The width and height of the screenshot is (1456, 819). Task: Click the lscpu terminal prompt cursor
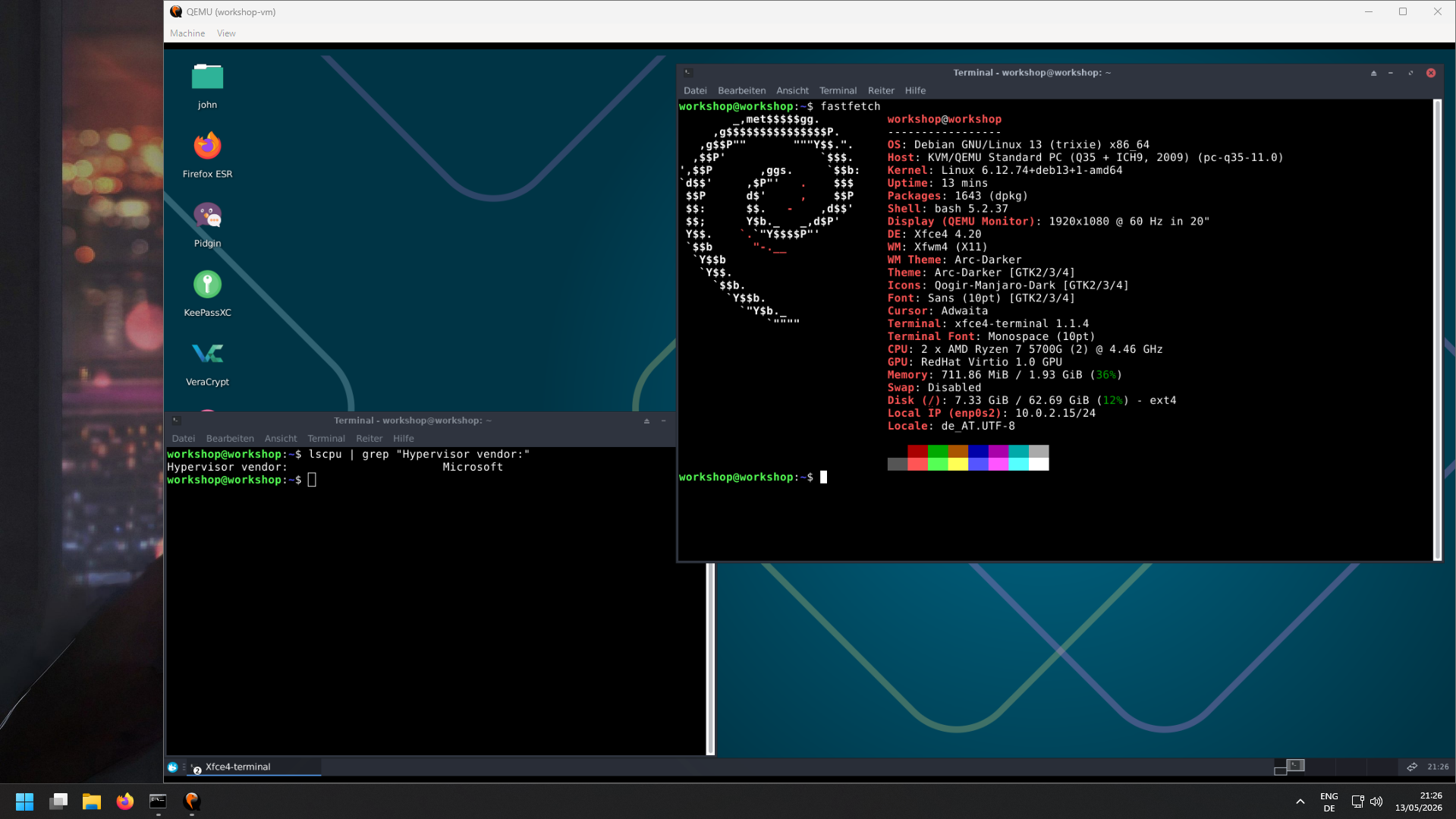pyautogui.click(x=312, y=480)
